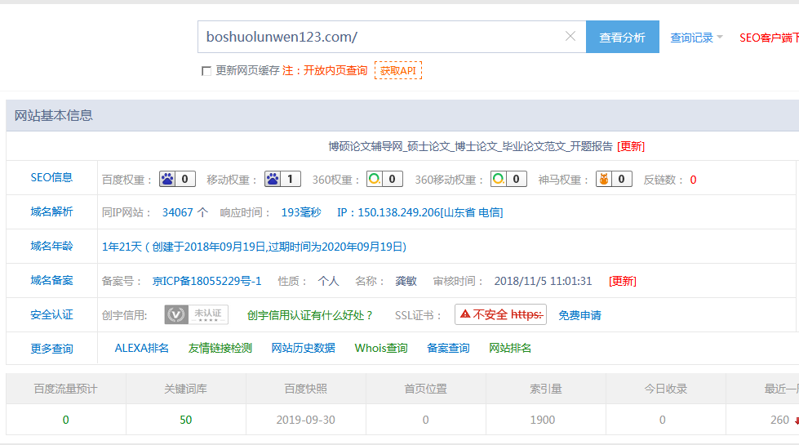Screen dimensions: 799x445
Task: Open Whois查询 link
Action: (381, 348)
